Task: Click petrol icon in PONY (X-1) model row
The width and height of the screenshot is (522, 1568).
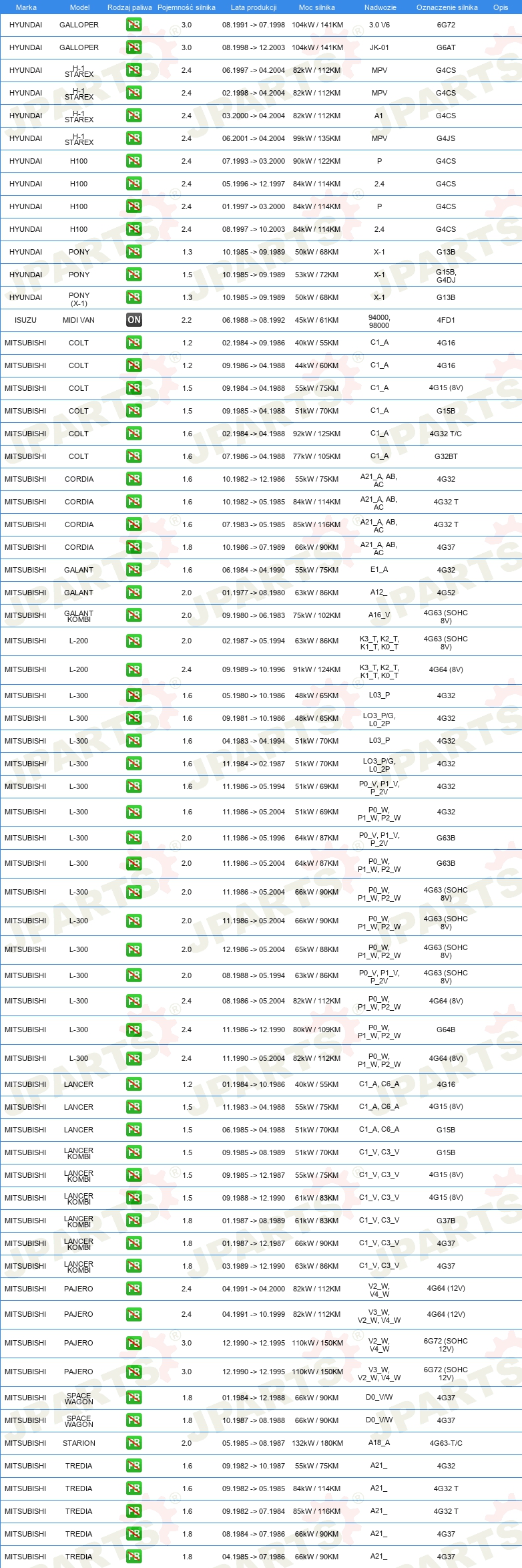Action: tap(134, 297)
